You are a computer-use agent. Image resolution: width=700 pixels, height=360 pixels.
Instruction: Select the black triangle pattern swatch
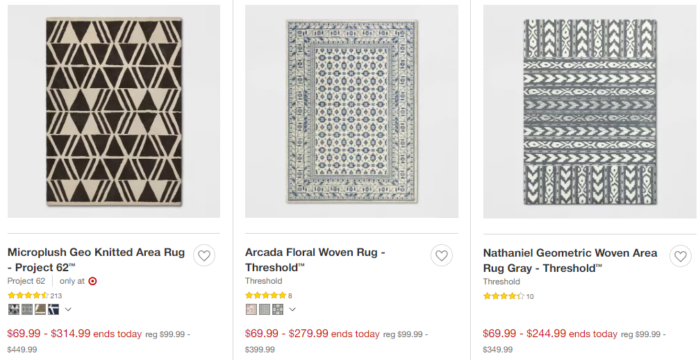pos(13,309)
